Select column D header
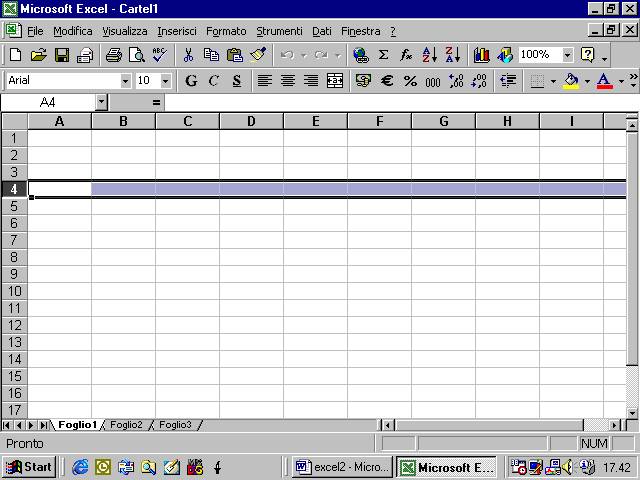 point(251,121)
